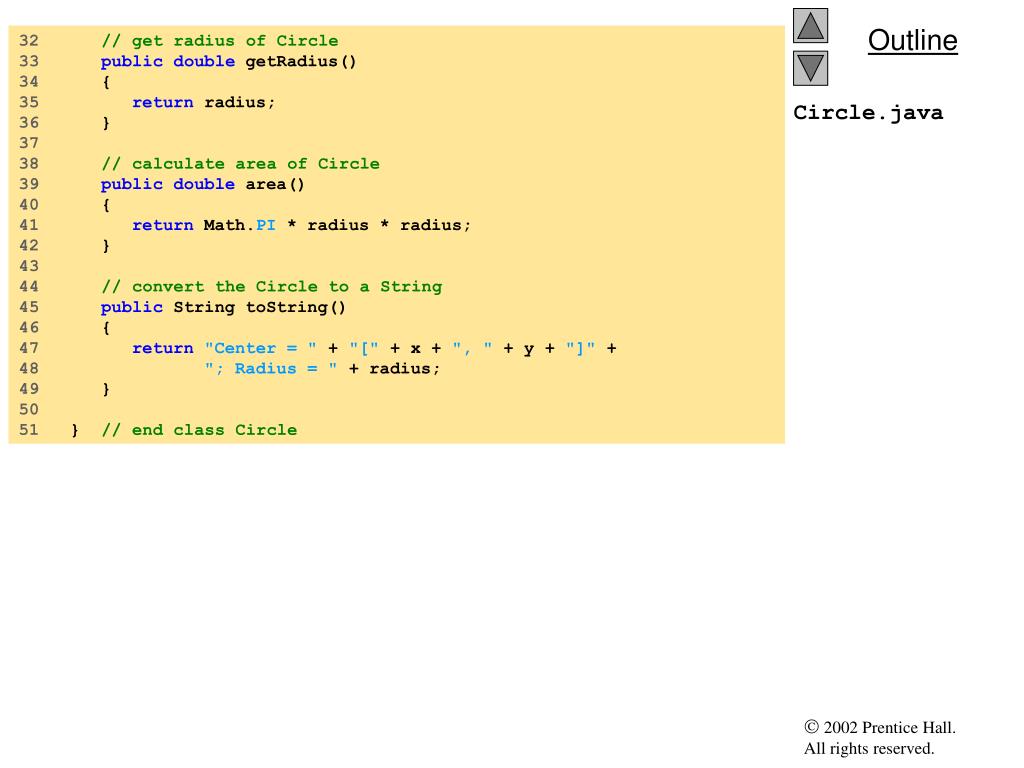Viewport: 1024px width, 768px height.
Task: Click comment '// convert the Circle to a String'
Action: [272, 287]
